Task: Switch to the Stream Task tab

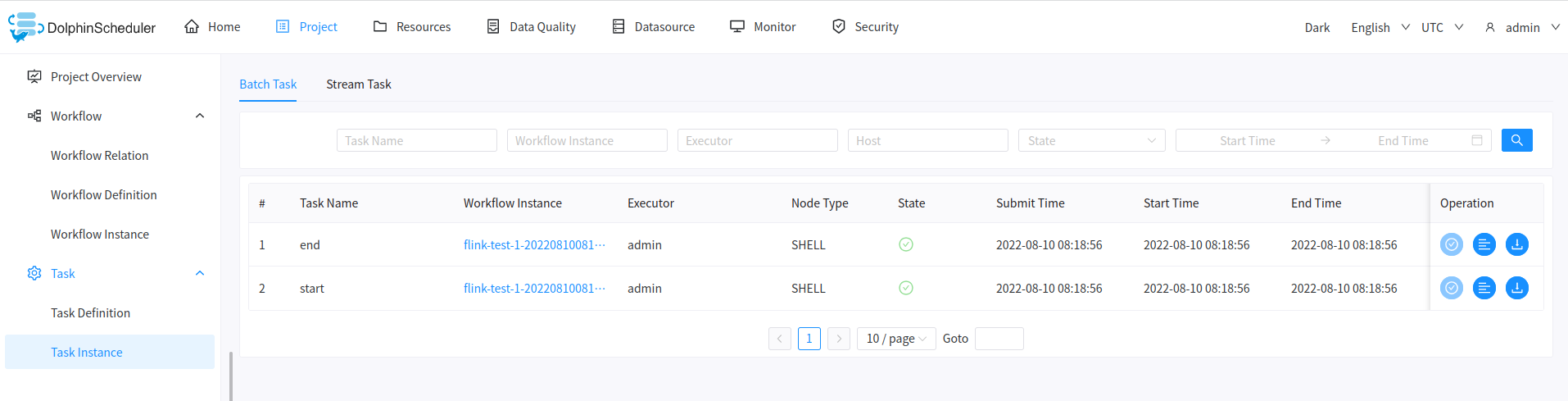Action: 358,84
